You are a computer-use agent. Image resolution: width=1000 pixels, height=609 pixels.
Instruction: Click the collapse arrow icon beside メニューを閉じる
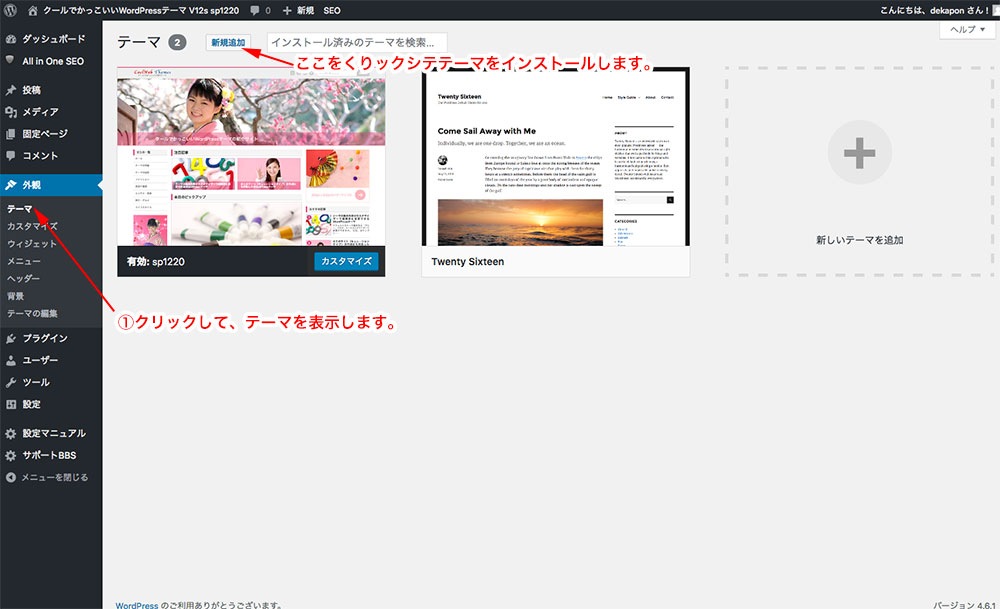(11, 477)
